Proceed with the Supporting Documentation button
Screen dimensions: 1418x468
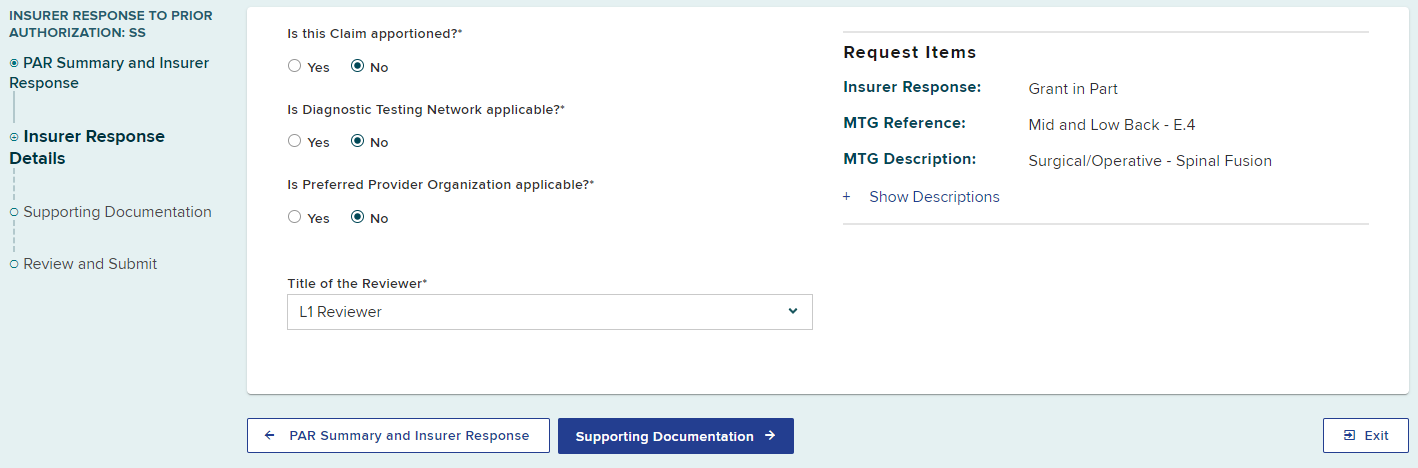pos(675,436)
